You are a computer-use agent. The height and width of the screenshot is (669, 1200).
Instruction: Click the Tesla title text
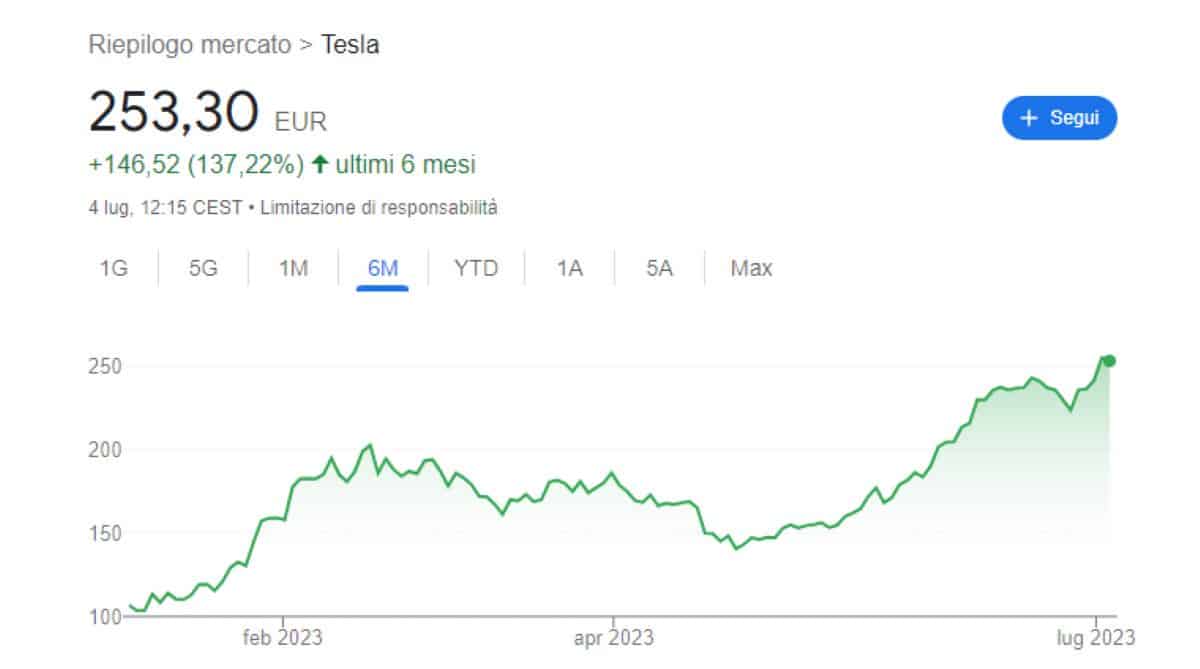coord(350,44)
